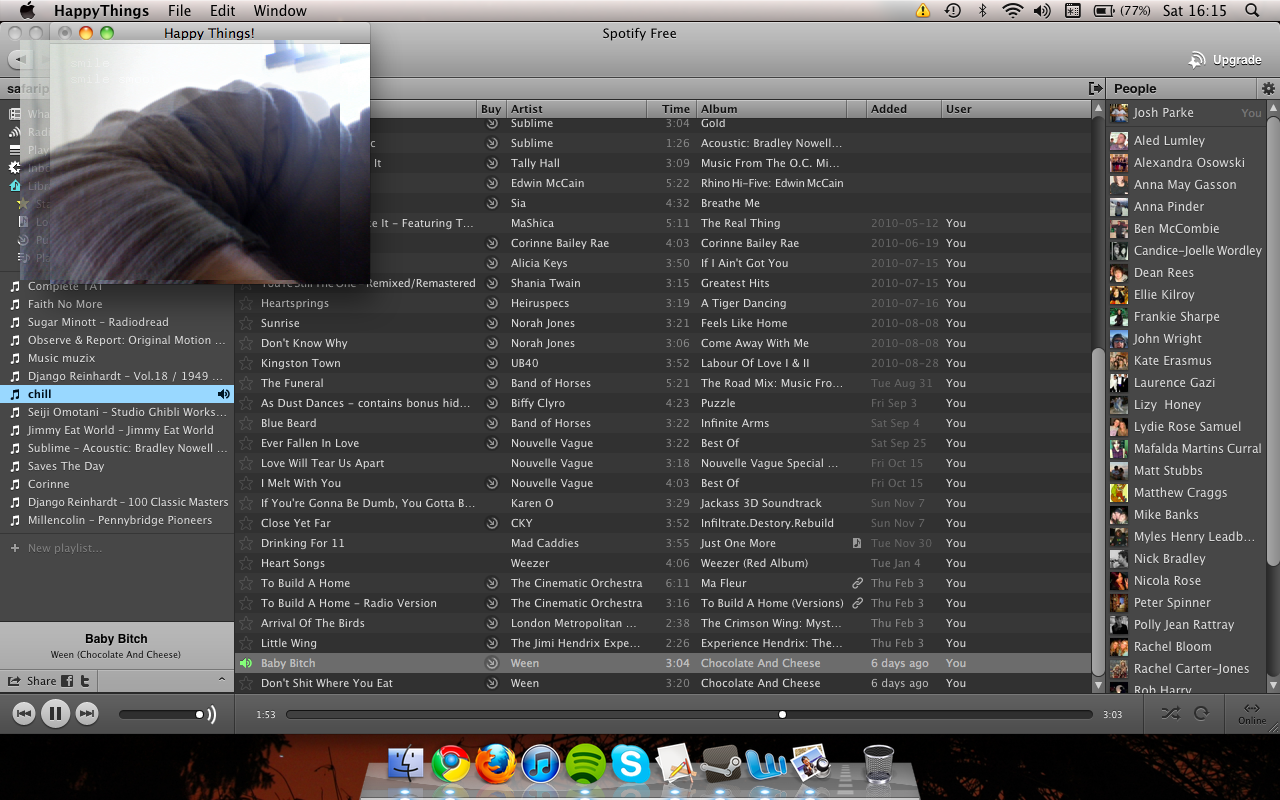Open the Window menu
The image size is (1280, 800).
[280, 11]
